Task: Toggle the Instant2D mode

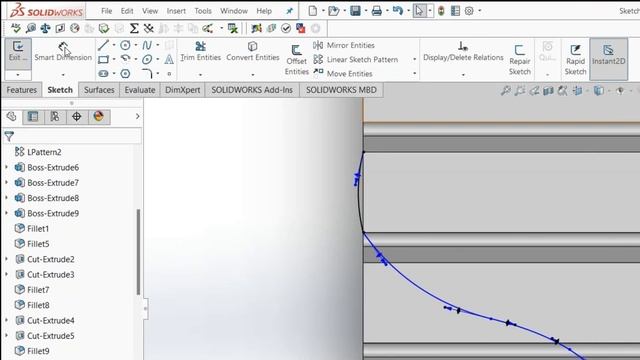Action: tap(609, 59)
